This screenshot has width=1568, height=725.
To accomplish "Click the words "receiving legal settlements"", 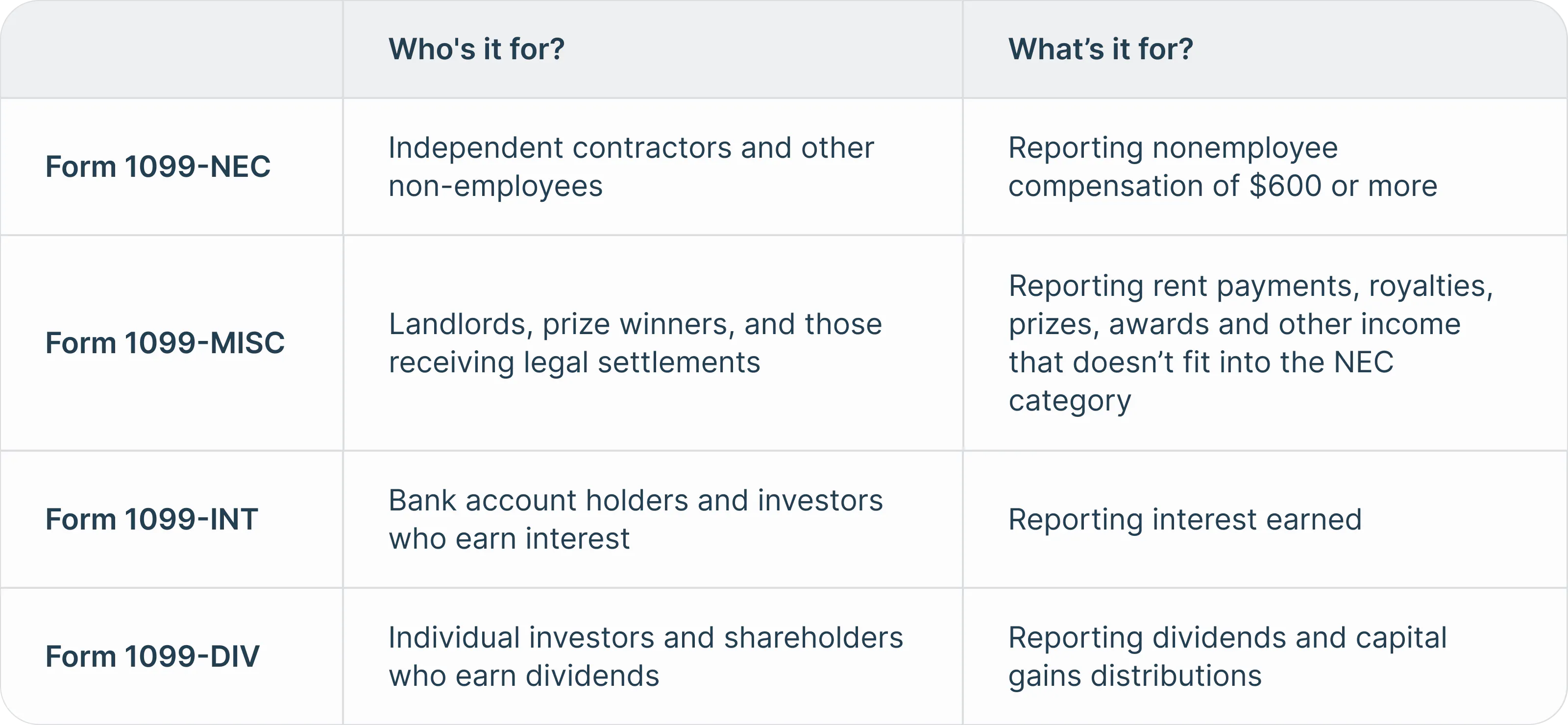I will pos(574,363).
